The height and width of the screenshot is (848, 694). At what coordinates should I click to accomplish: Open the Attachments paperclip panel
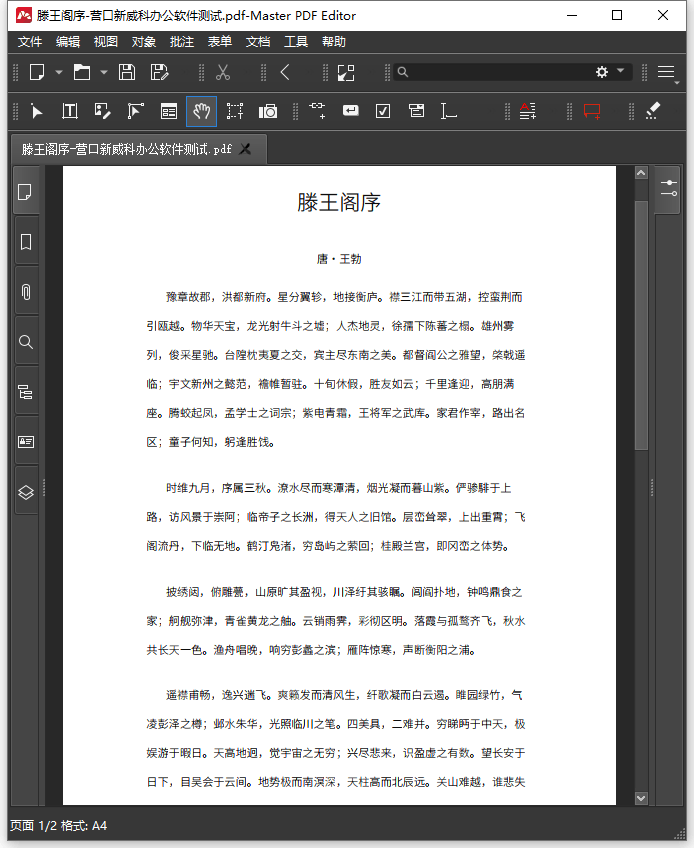click(x=26, y=292)
